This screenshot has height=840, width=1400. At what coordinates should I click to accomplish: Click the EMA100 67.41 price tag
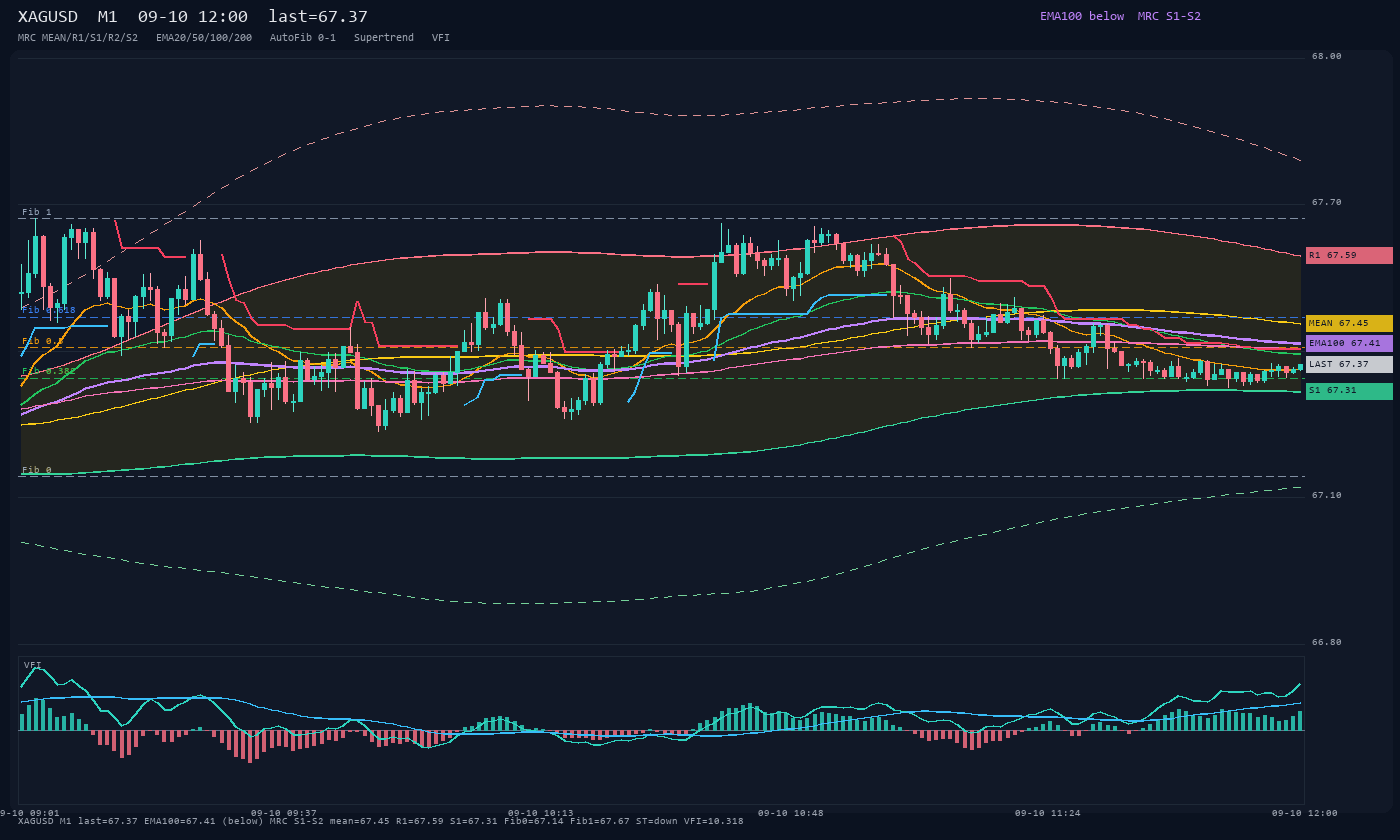coord(1349,343)
